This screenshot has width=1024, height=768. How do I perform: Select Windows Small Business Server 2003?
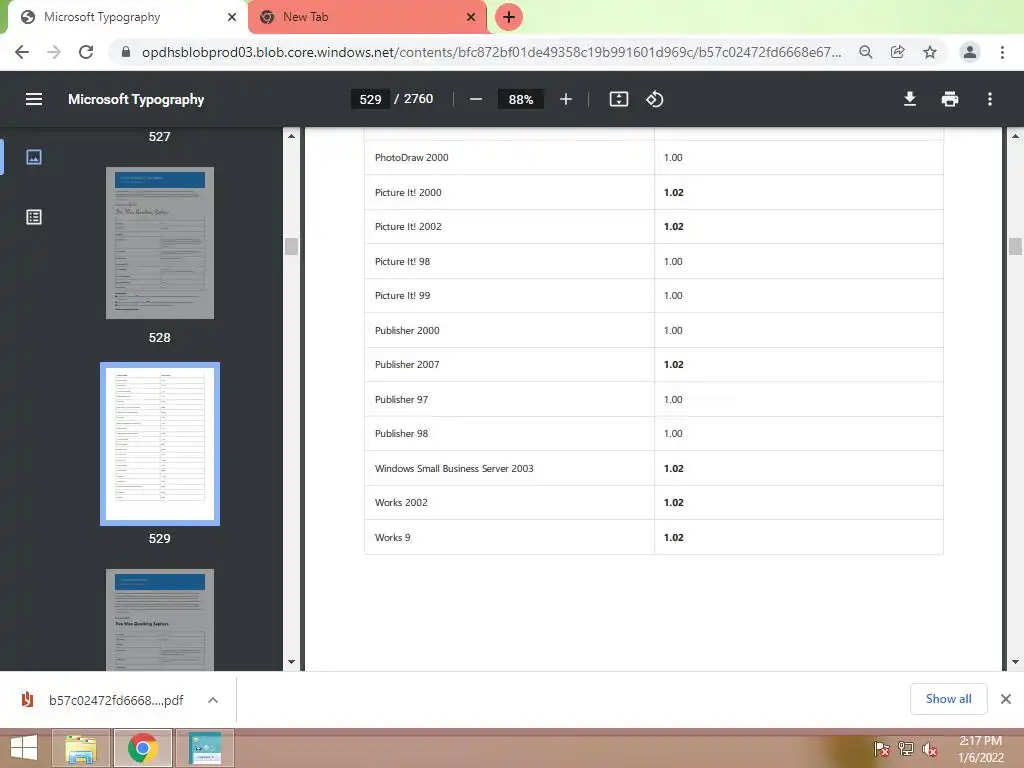[454, 468]
